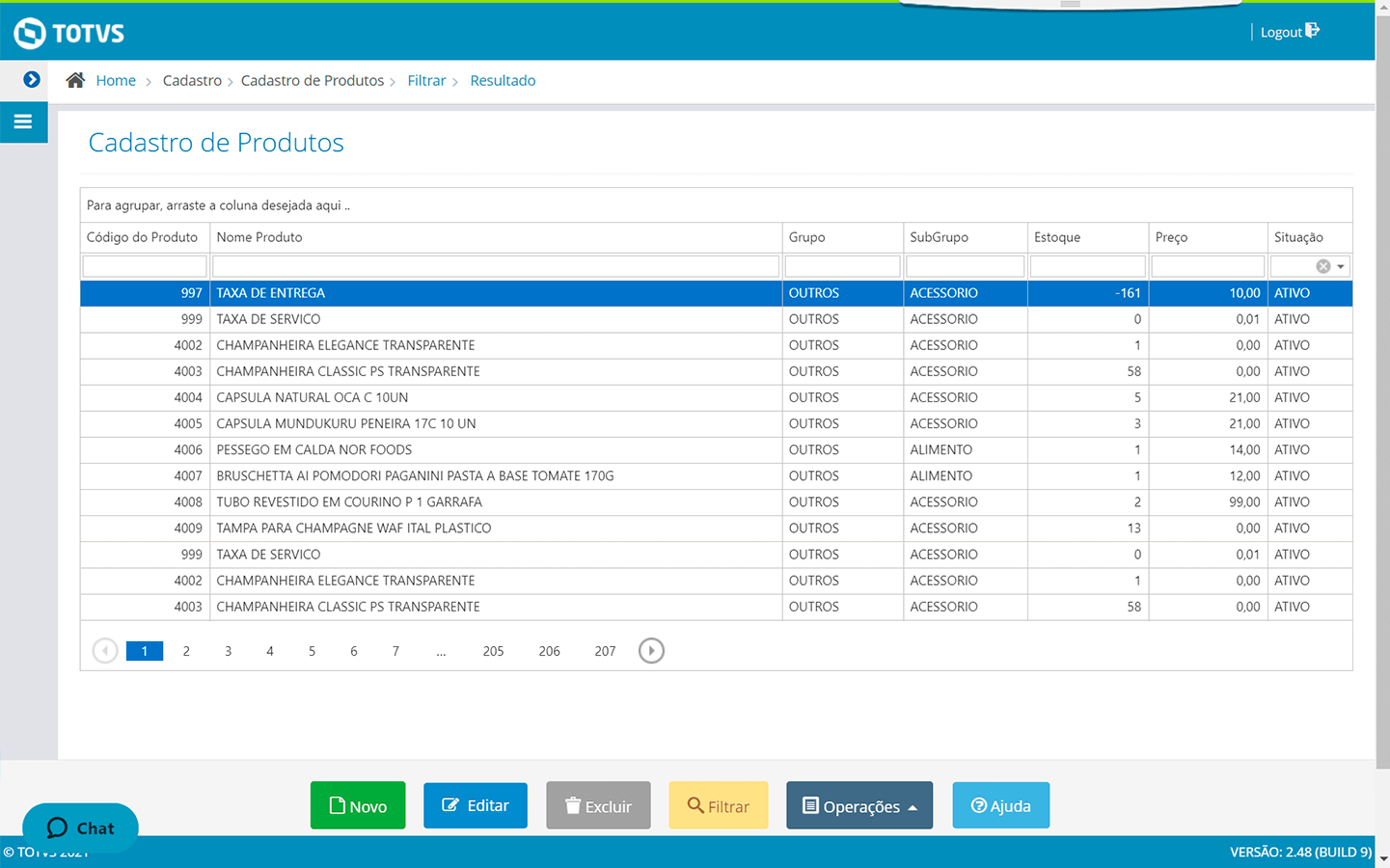1390x868 pixels.
Task: Go to page 207 in pagination
Action: point(605,651)
